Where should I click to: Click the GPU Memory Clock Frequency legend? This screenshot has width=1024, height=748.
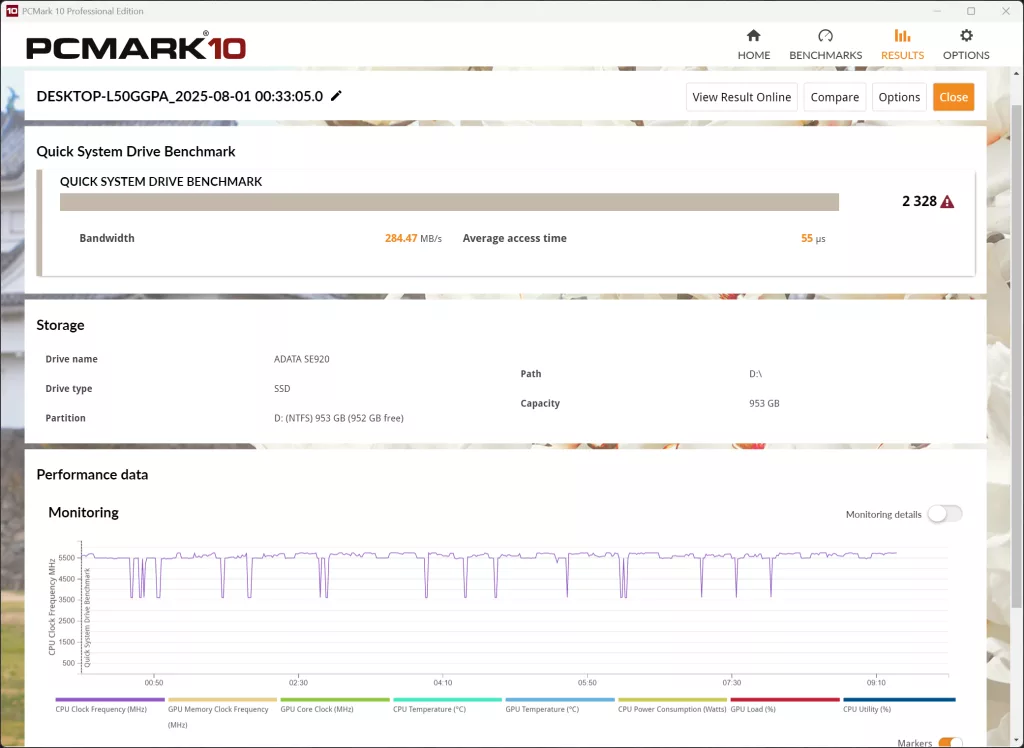click(222, 713)
